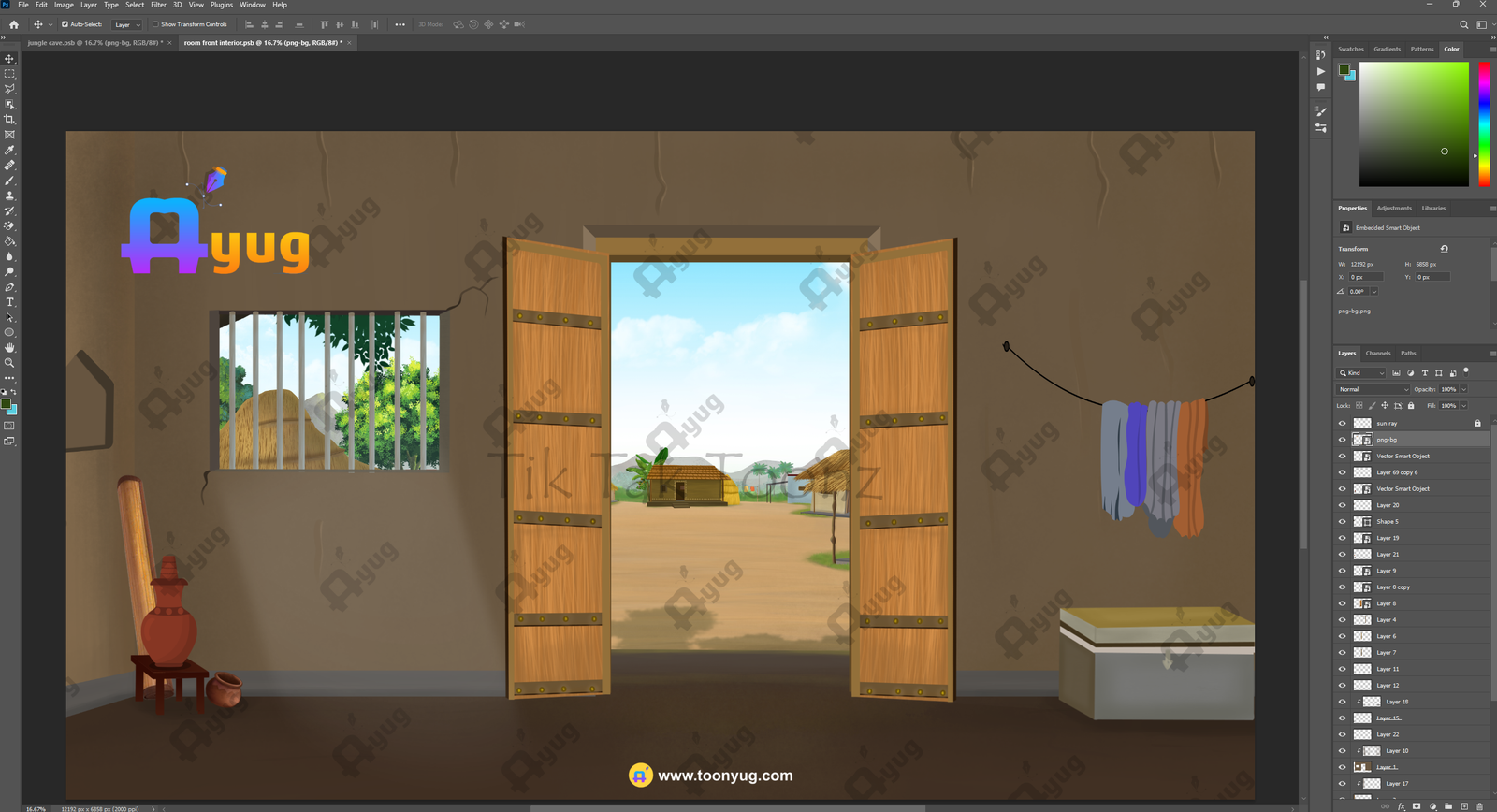Expand the layer Kind filter dropdown

(1362, 373)
